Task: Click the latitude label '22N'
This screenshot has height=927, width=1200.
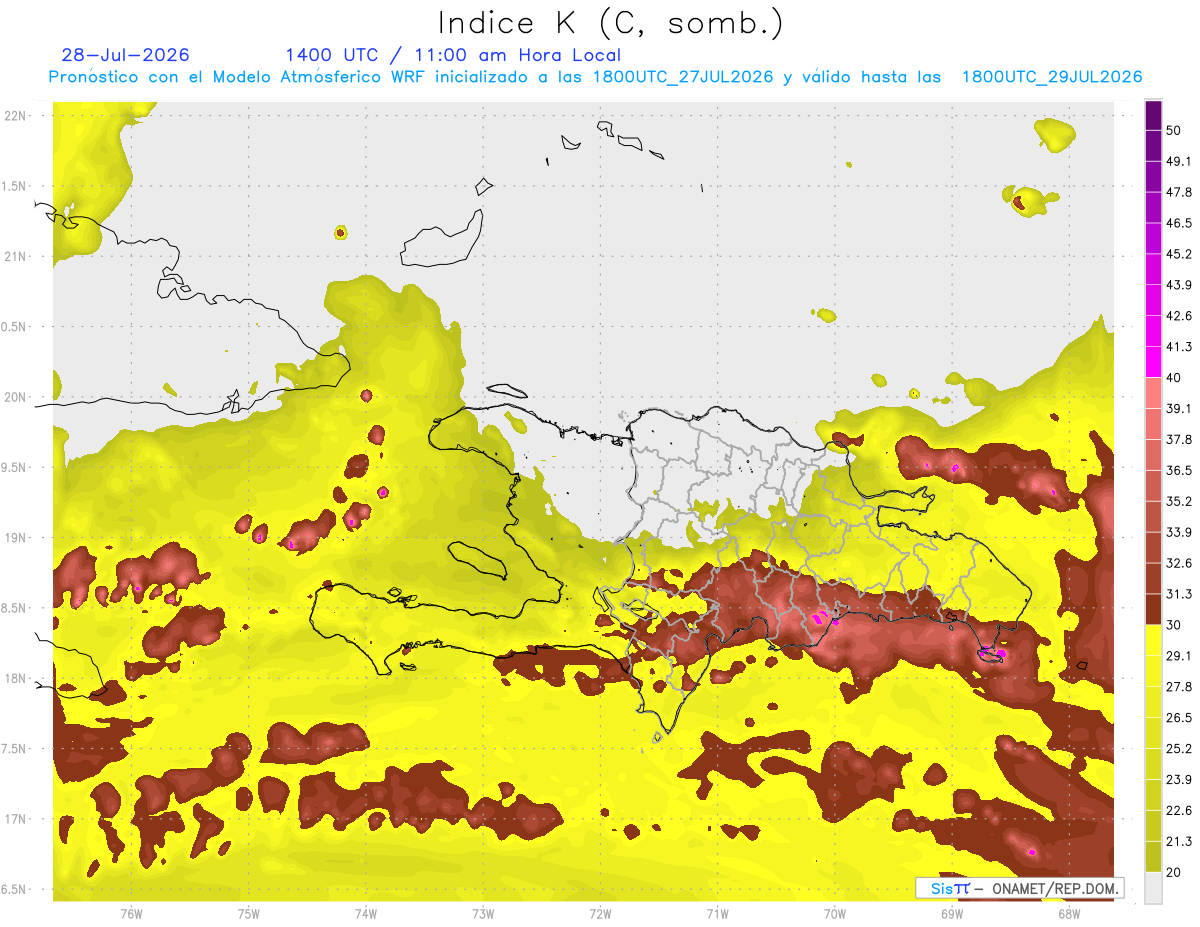Action: (x=17, y=116)
